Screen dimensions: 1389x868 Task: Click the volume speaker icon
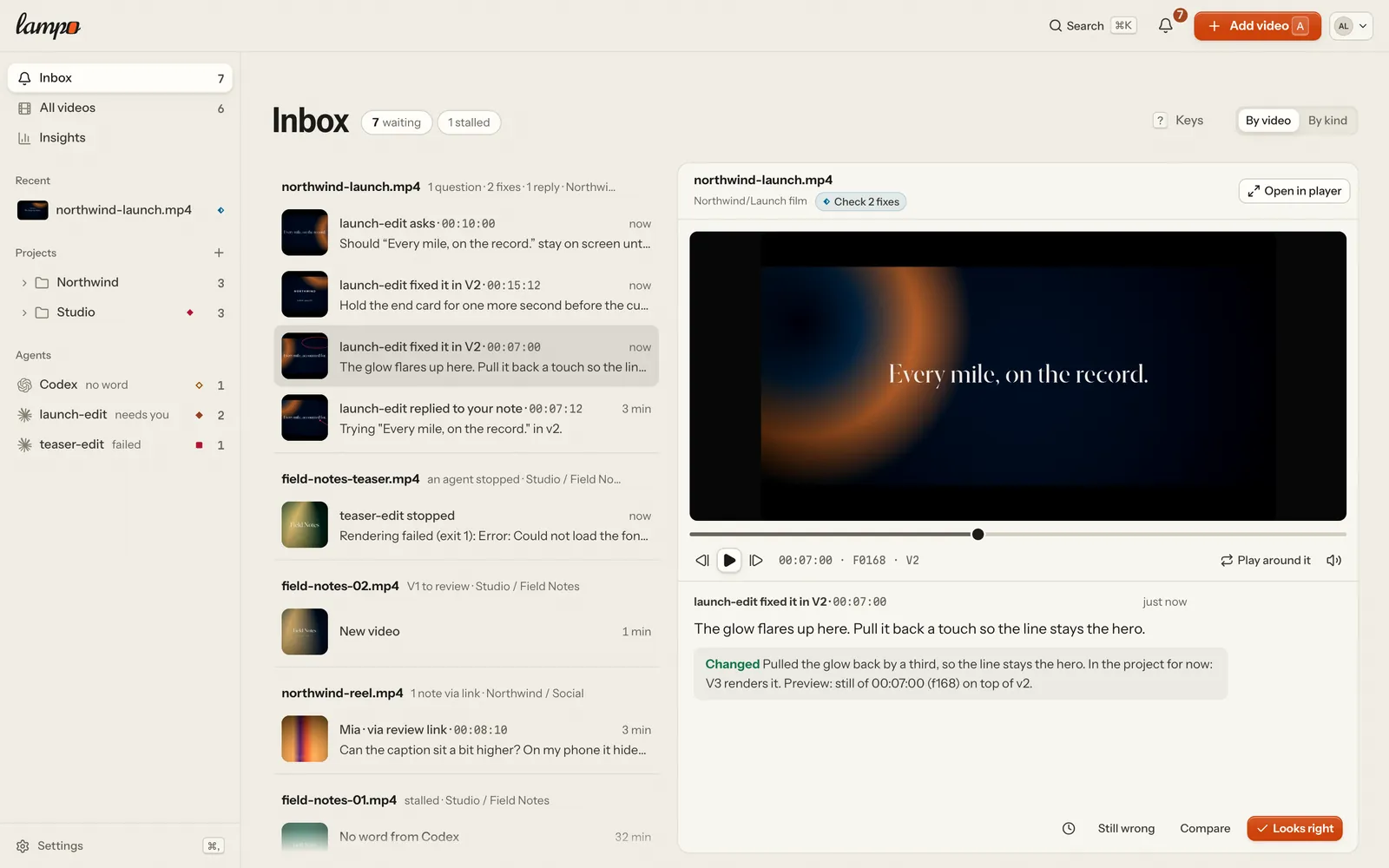(x=1333, y=561)
